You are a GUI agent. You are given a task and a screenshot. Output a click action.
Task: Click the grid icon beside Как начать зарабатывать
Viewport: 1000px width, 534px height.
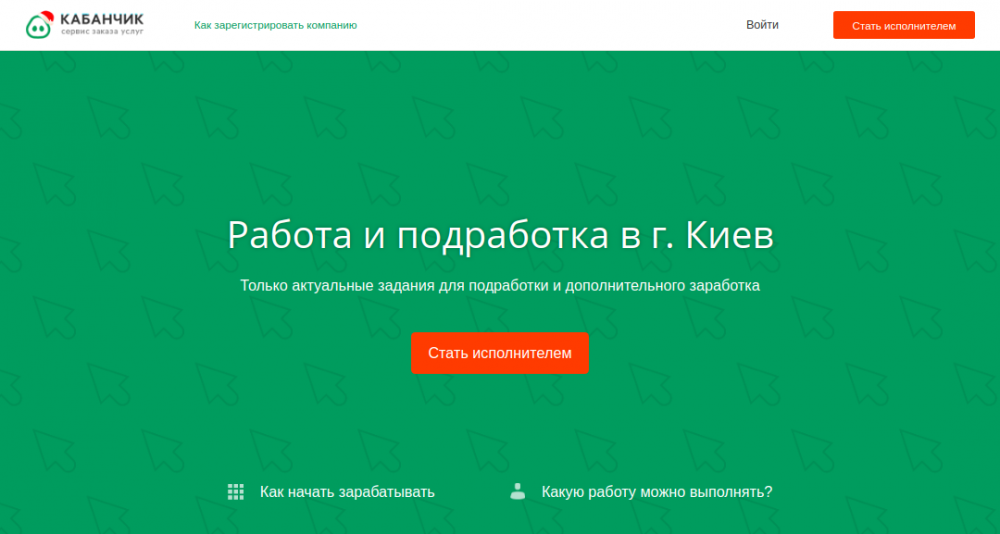point(236,492)
